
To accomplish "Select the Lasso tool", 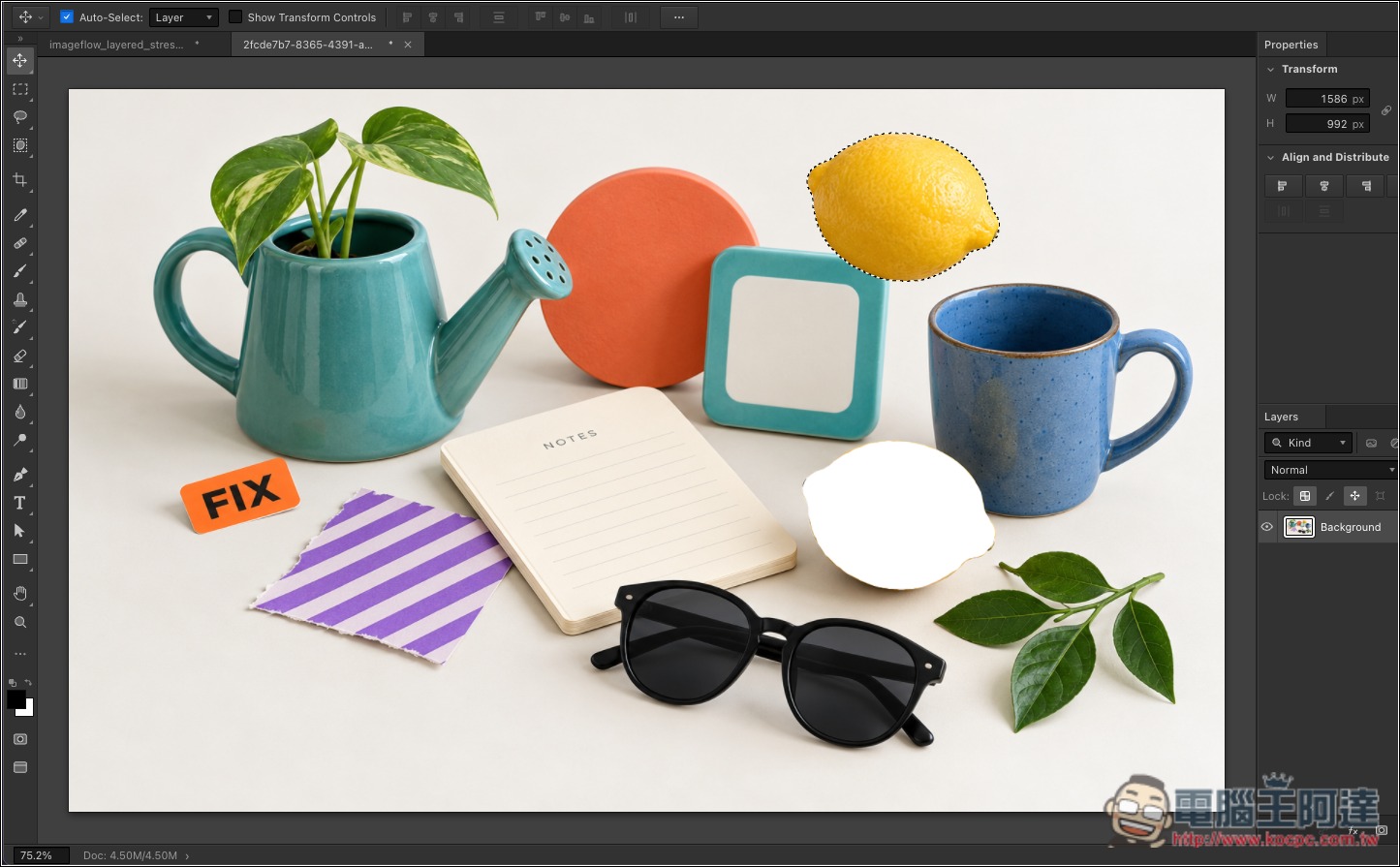I will click(19, 117).
